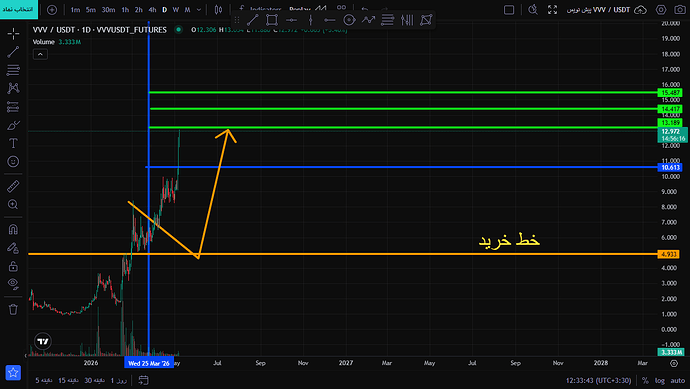690x389 pixels.
Task: Select the brush drawing tool
Action: point(13,125)
